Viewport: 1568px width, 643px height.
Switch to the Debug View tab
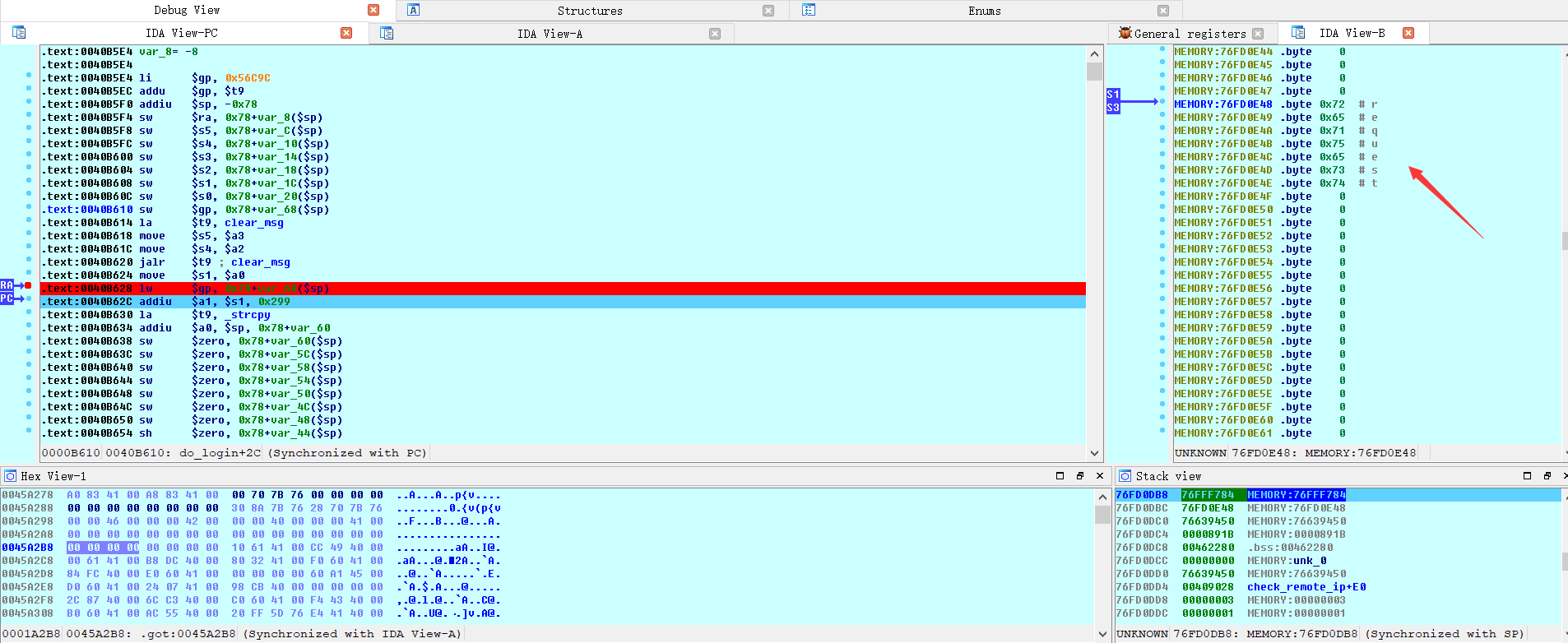[187, 10]
